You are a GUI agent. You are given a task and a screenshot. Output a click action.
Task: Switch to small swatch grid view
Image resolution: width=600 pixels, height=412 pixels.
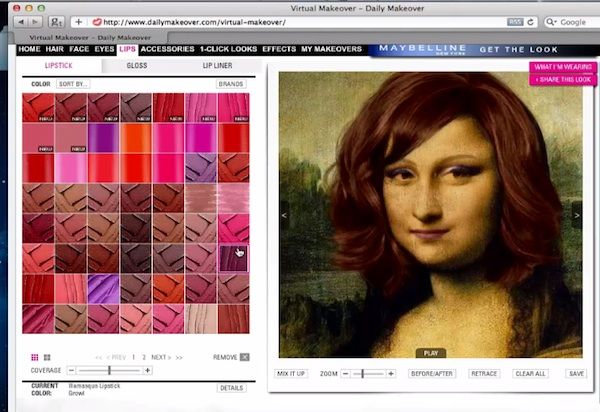34,357
